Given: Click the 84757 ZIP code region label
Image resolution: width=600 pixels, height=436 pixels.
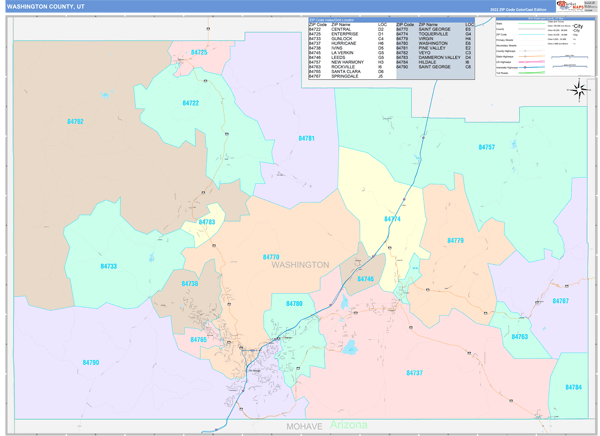Looking at the screenshot, I should point(486,147).
